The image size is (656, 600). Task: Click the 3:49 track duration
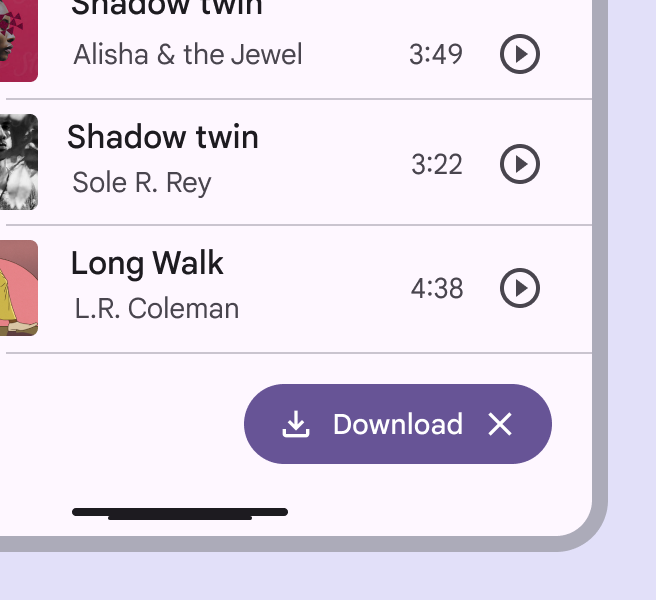click(436, 54)
